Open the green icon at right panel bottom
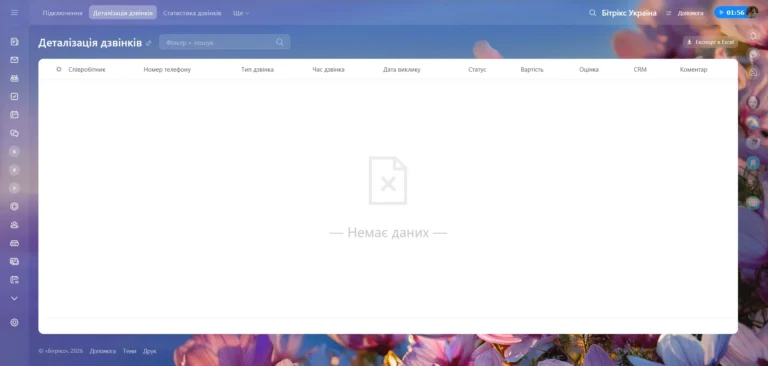The image size is (768, 366). 753,202
